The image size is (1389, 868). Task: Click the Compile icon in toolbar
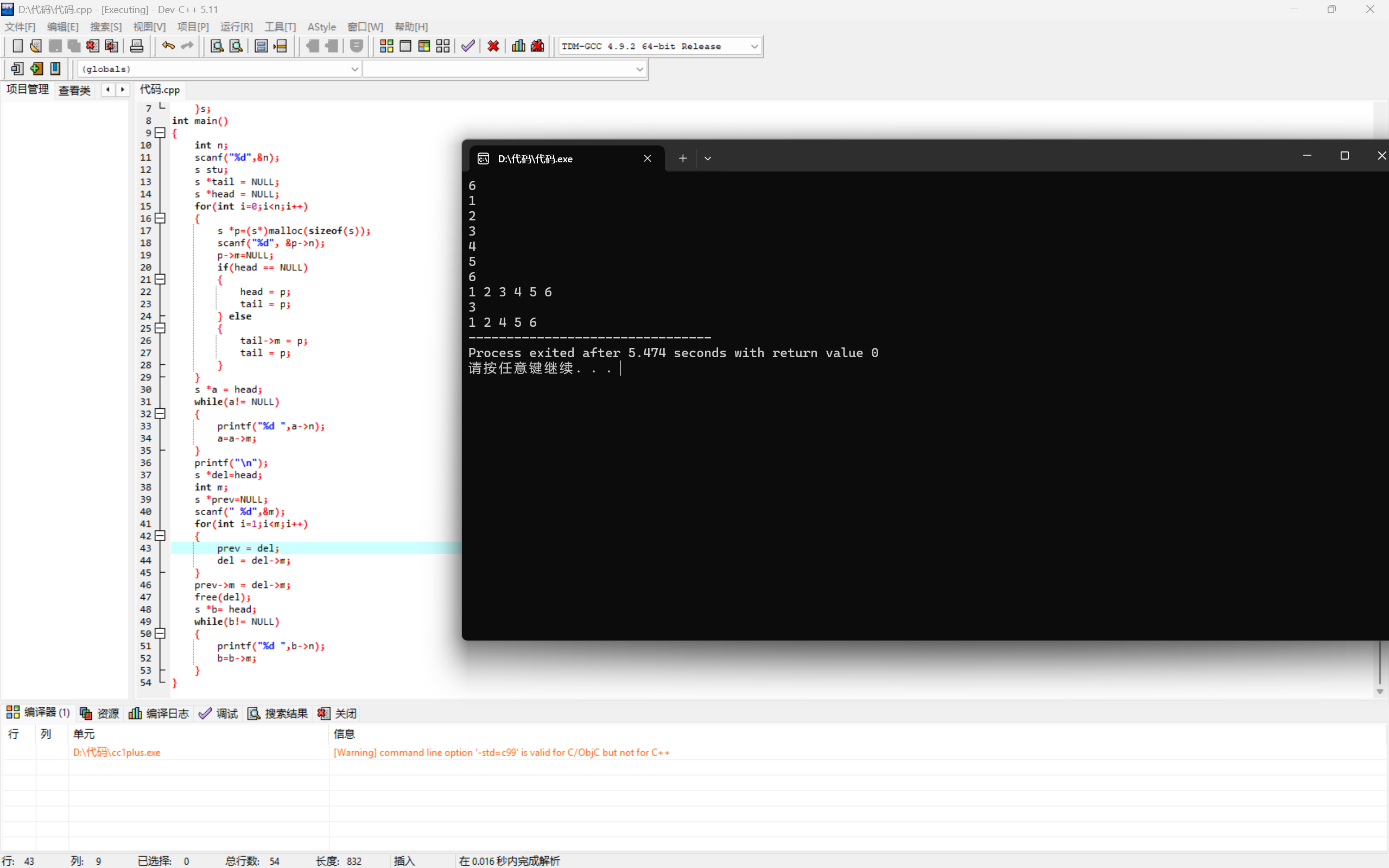[386, 46]
